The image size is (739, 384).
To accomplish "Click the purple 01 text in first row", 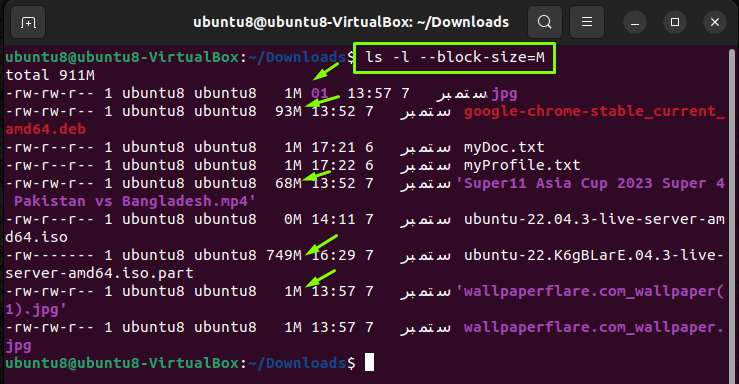I will (x=320, y=93).
